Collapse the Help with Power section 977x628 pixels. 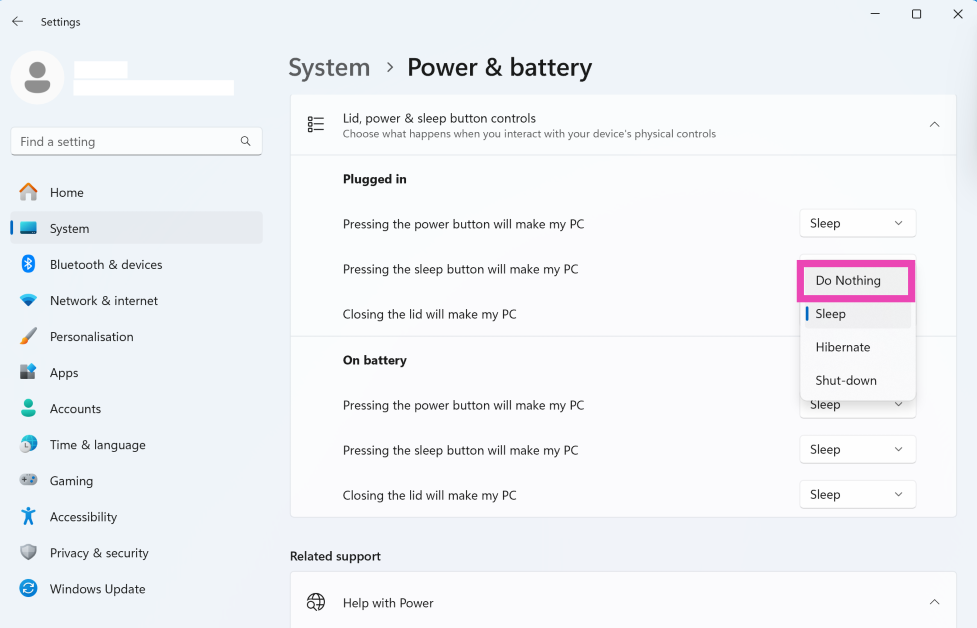click(x=934, y=602)
